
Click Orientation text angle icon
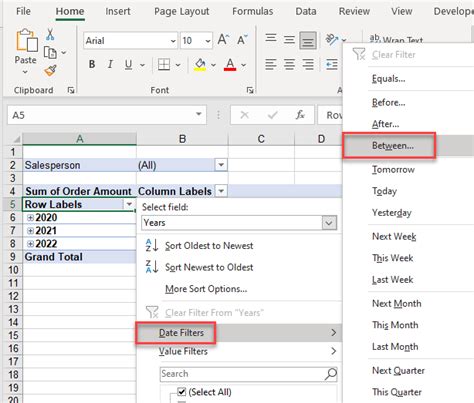click(332, 40)
